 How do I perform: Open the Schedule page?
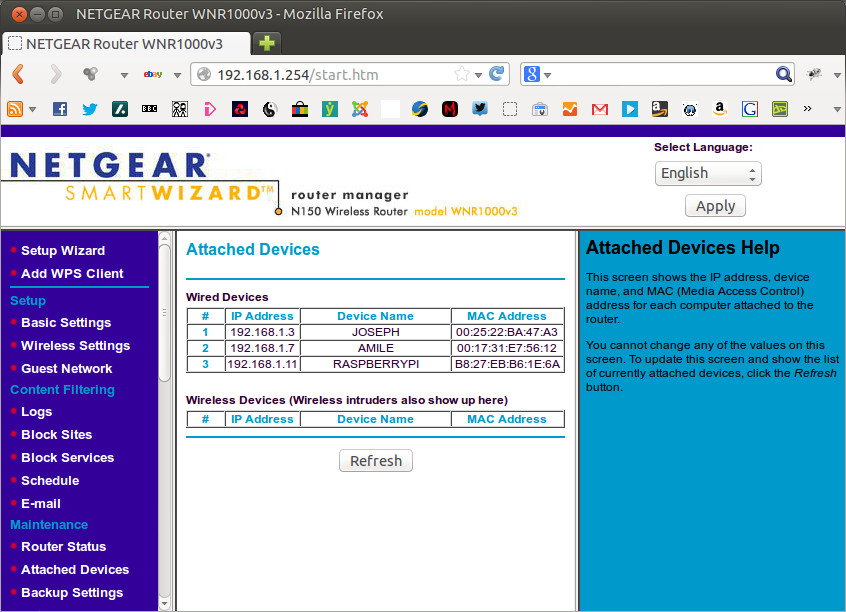tap(50, 480)
